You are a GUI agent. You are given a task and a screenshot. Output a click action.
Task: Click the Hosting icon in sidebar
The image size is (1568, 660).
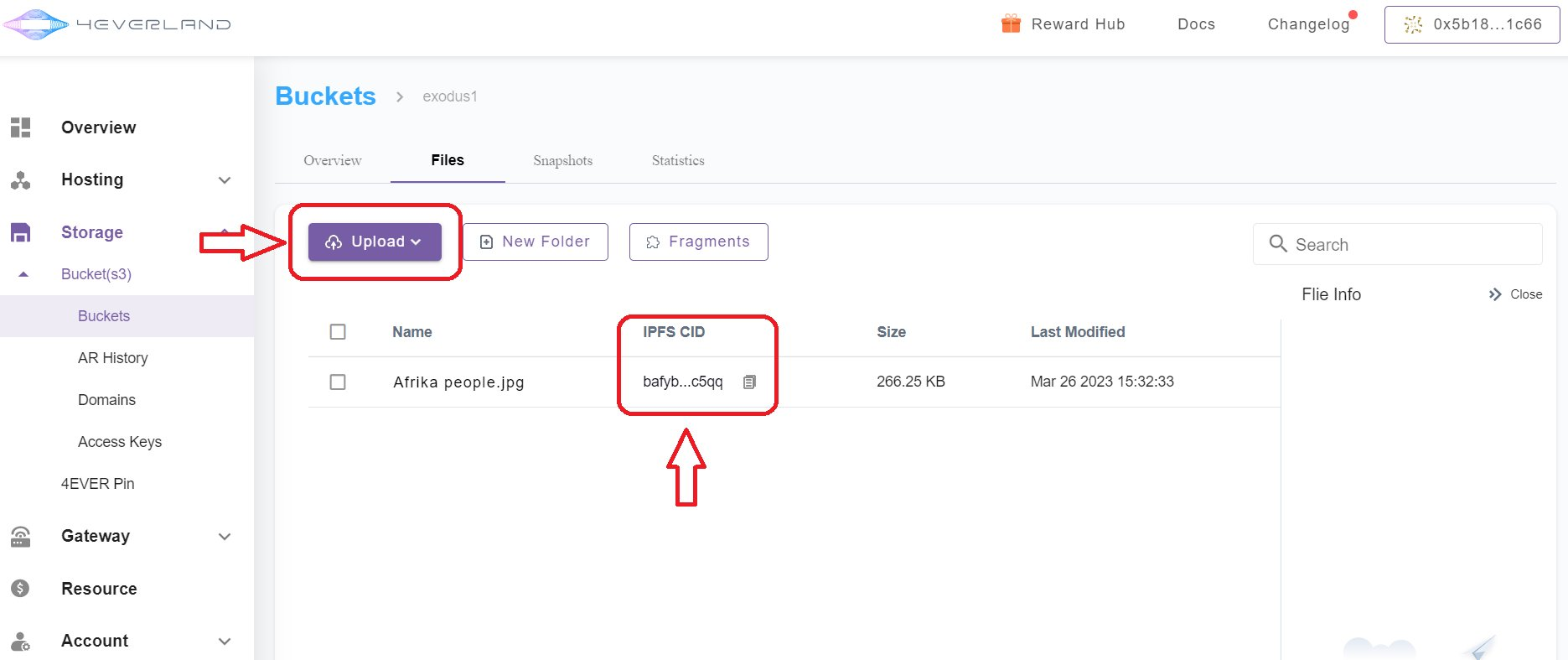[x=21, y=180]
